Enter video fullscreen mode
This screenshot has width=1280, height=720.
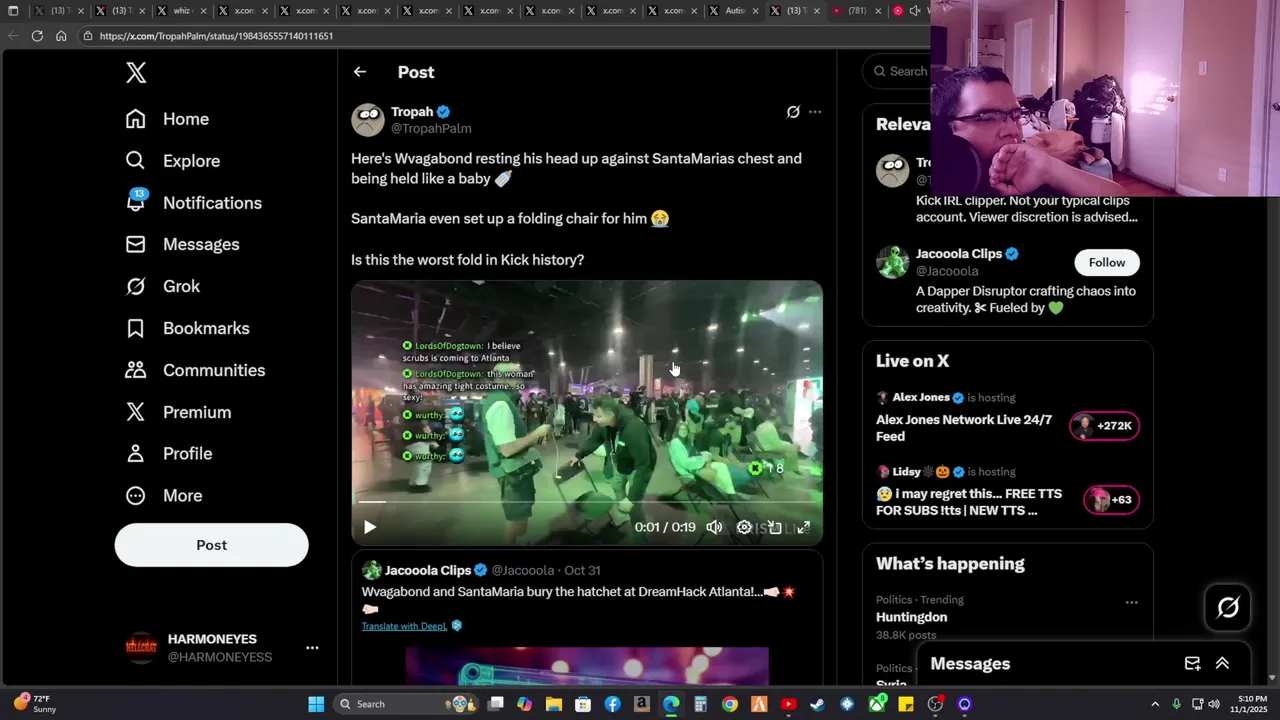(x=803, y=527)
